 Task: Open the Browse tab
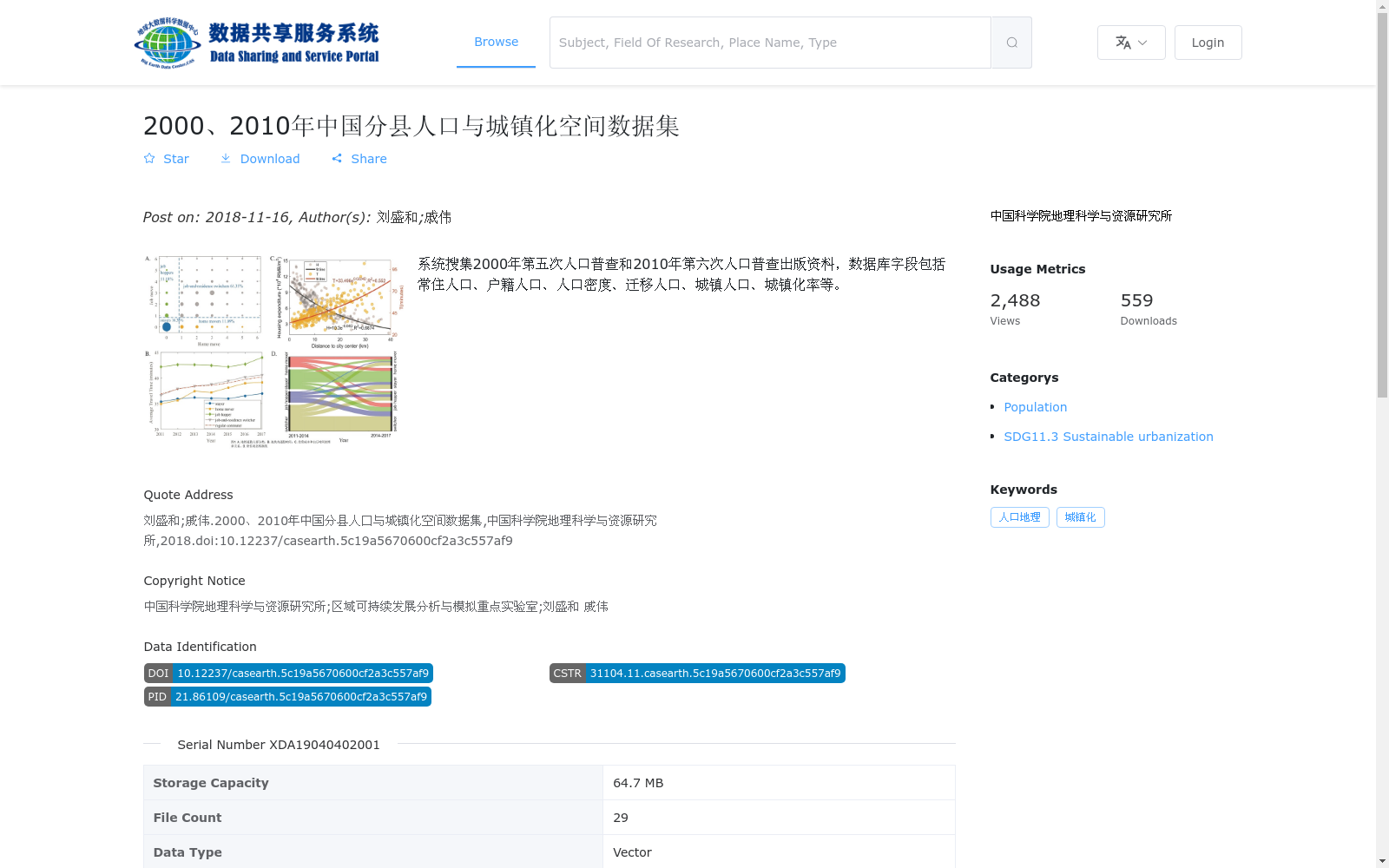pos(496,42)
